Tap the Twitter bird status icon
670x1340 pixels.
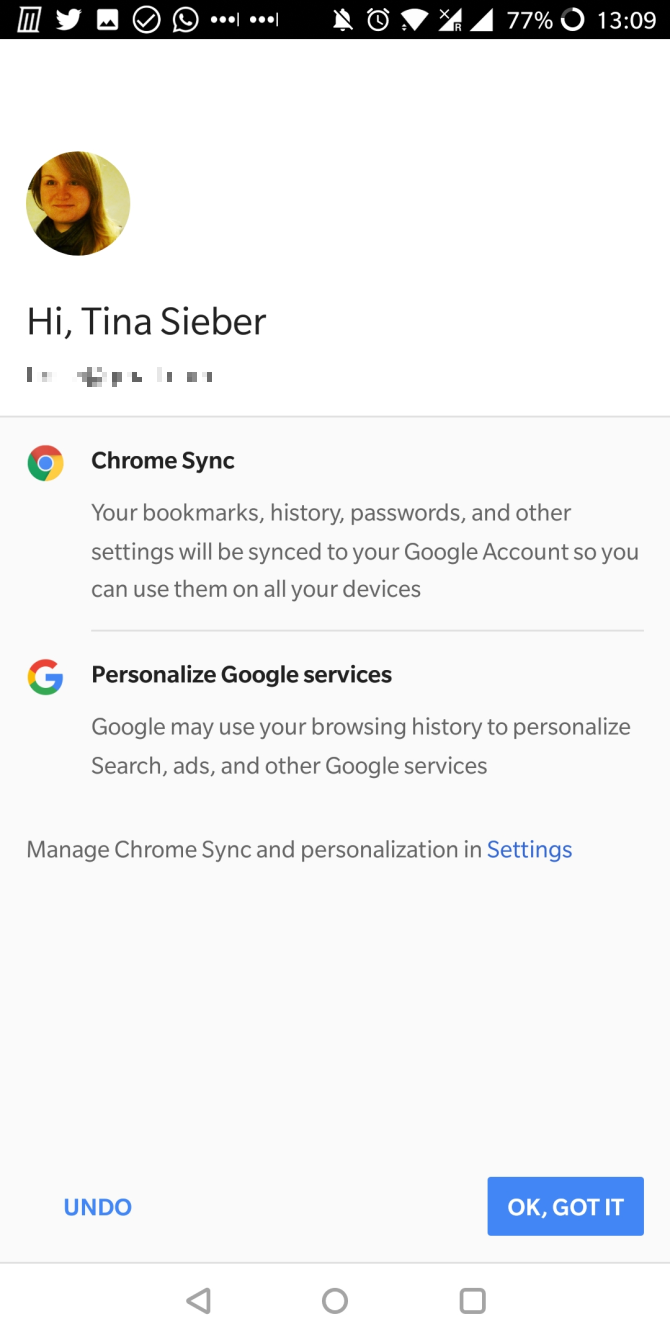(x=69, y=20)
